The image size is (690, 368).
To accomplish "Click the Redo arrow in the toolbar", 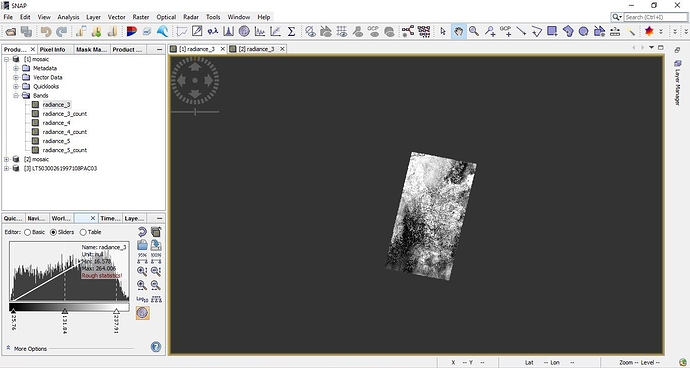I will pos(61,31).
